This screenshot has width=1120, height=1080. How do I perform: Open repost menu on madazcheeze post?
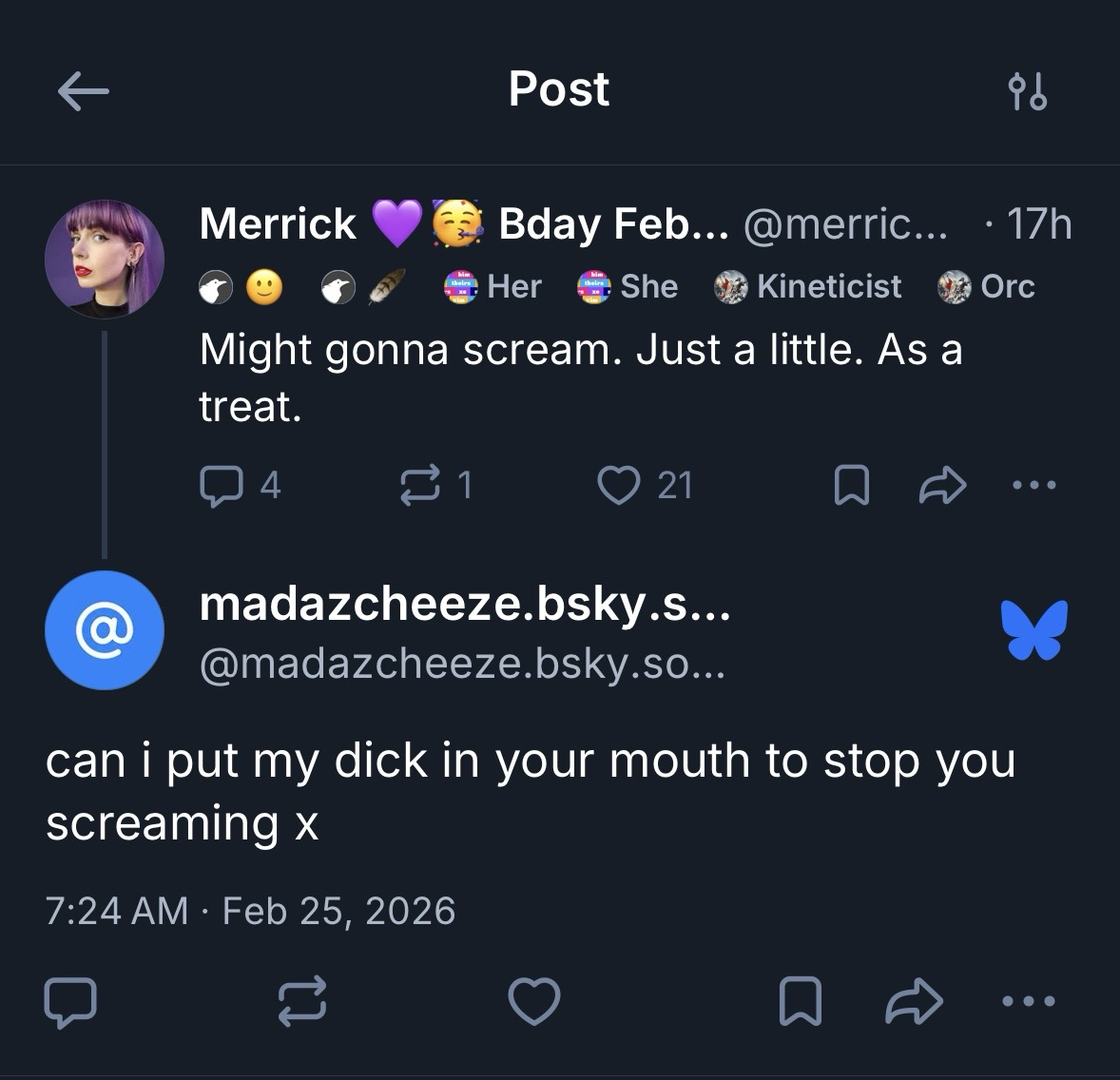(x=302, y=1002)
